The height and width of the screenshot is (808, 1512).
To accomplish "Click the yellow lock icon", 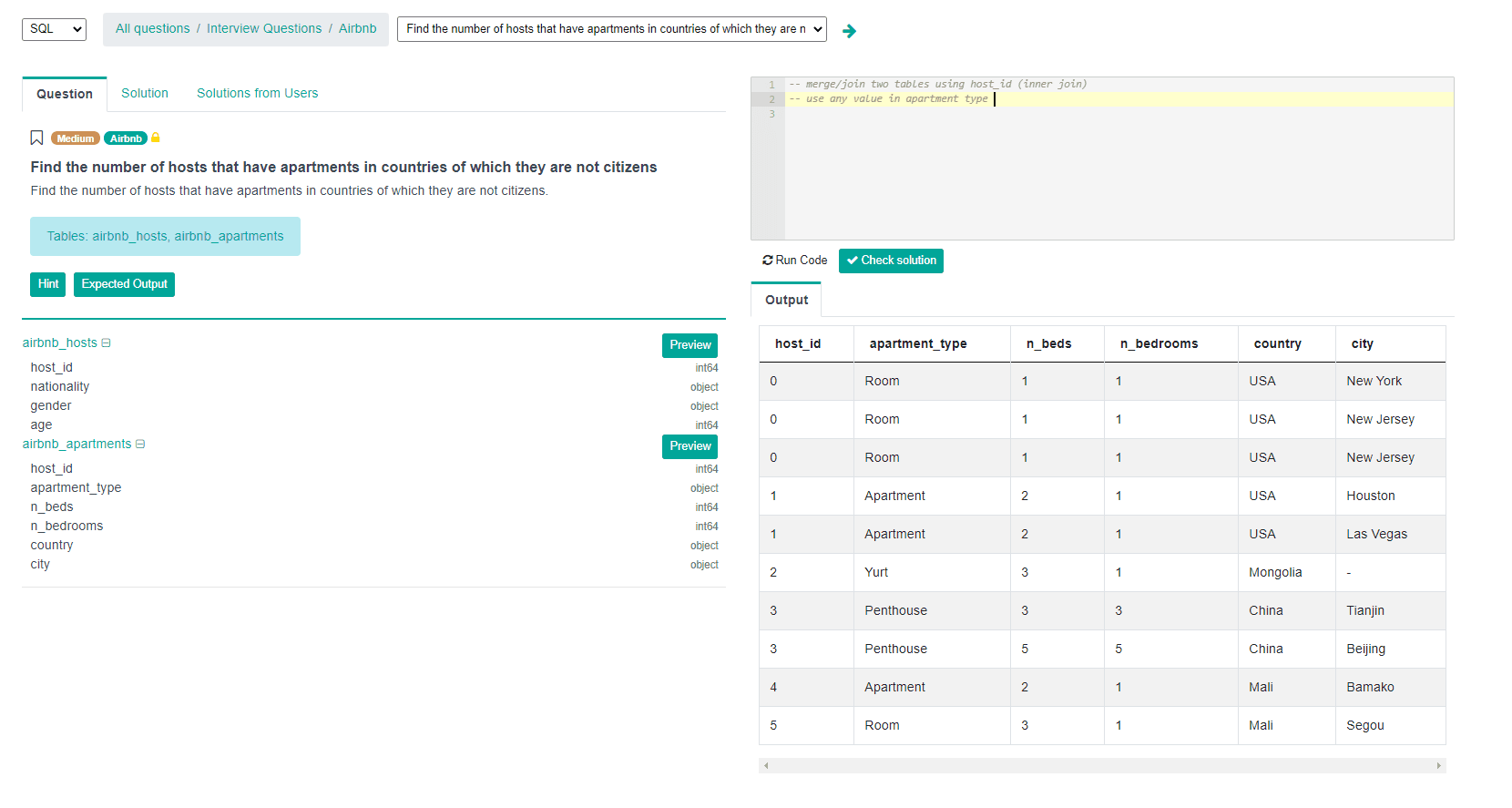I will 156,138.
